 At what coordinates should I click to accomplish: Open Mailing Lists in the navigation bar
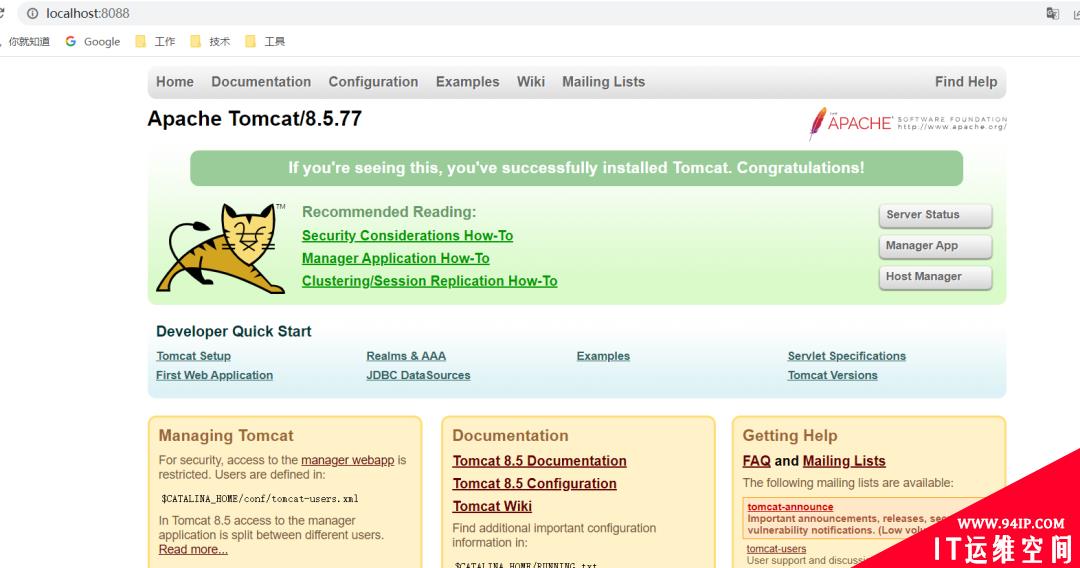[603, 82]
